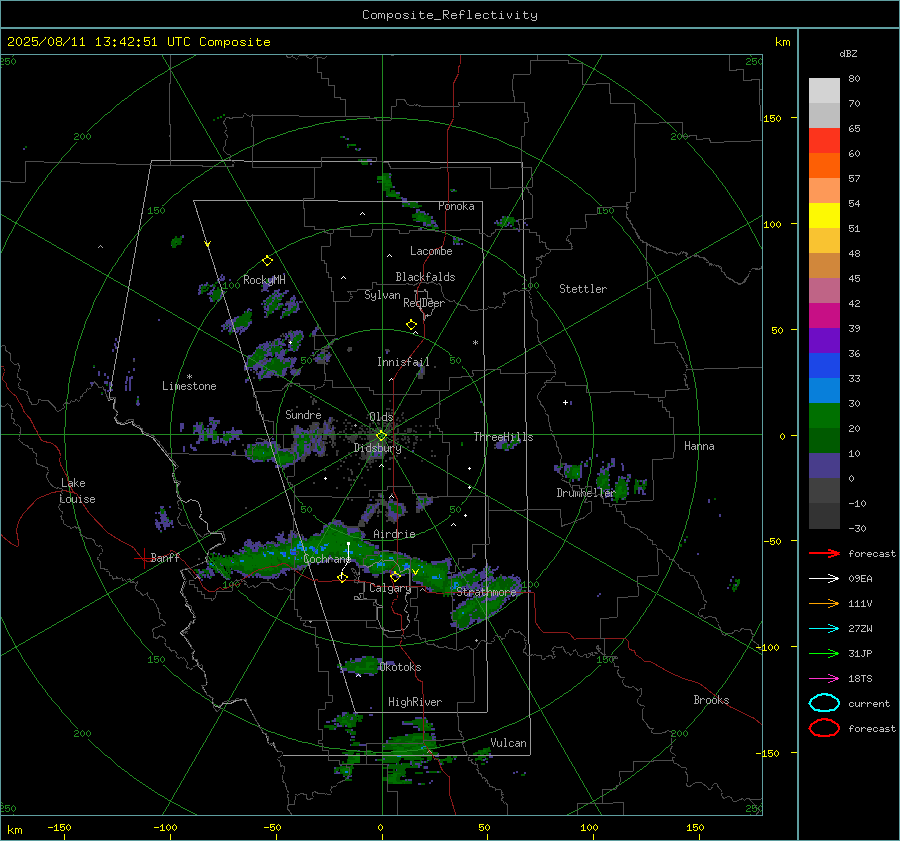Image resolution: width=900 pixels, height=841 pixels.
Task: Click the yellow diamond marker below RedDeer
Action: click(x=411, y=325)
